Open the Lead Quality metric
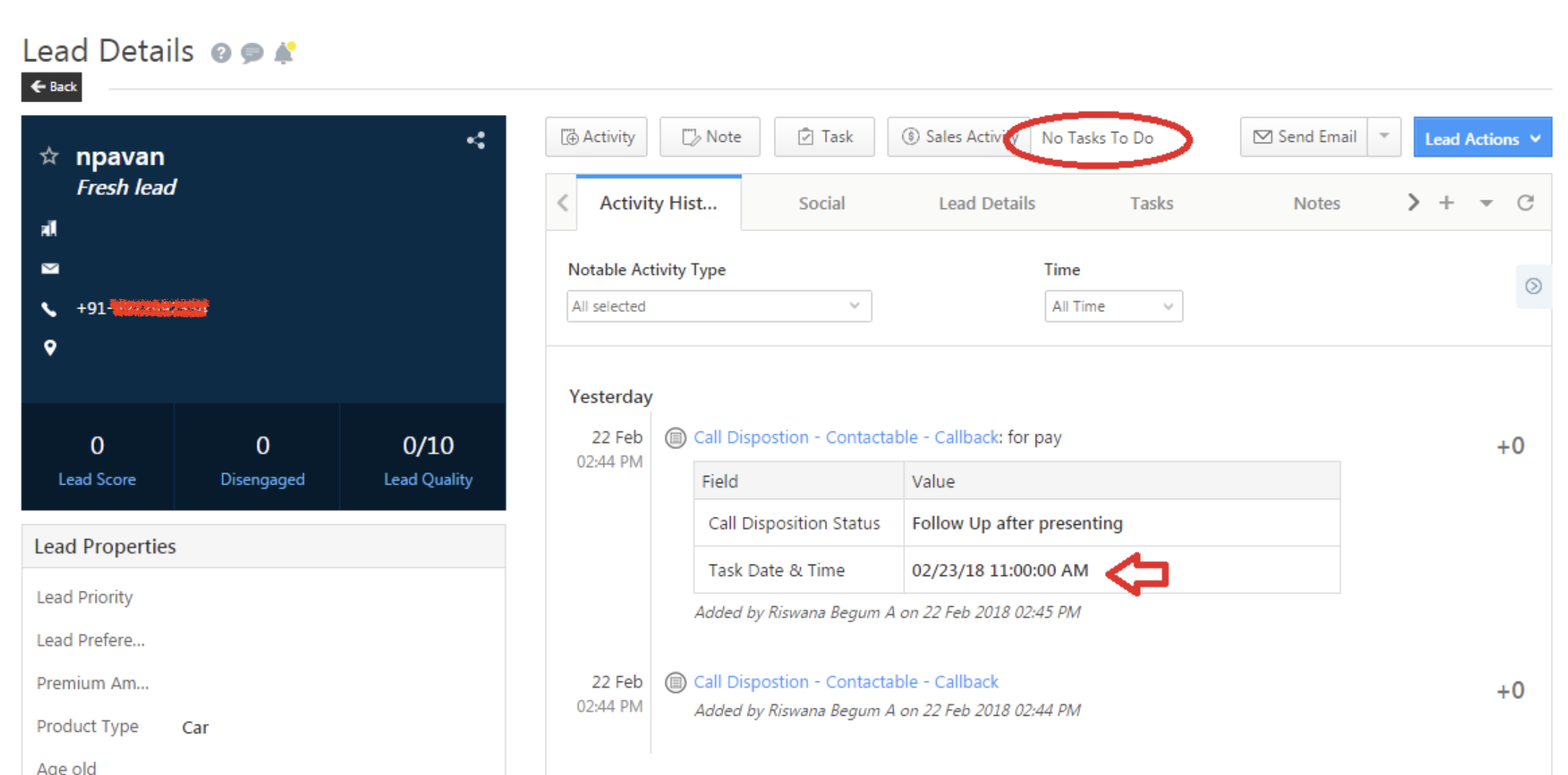This screenshot has height=775, width=1568. pyautogui.click(x=428, y=459)
